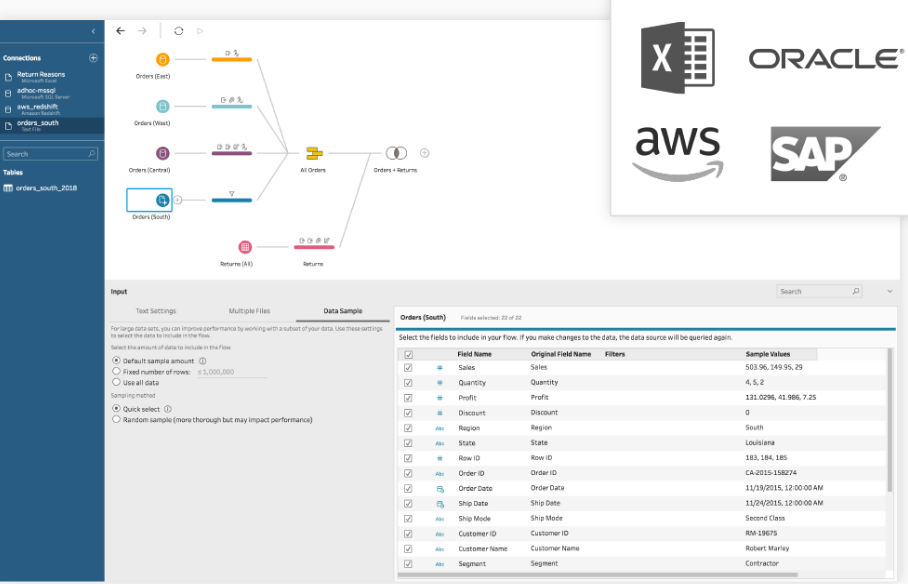
Task: Click the forward navigation arrow
Action: [143, 31]
